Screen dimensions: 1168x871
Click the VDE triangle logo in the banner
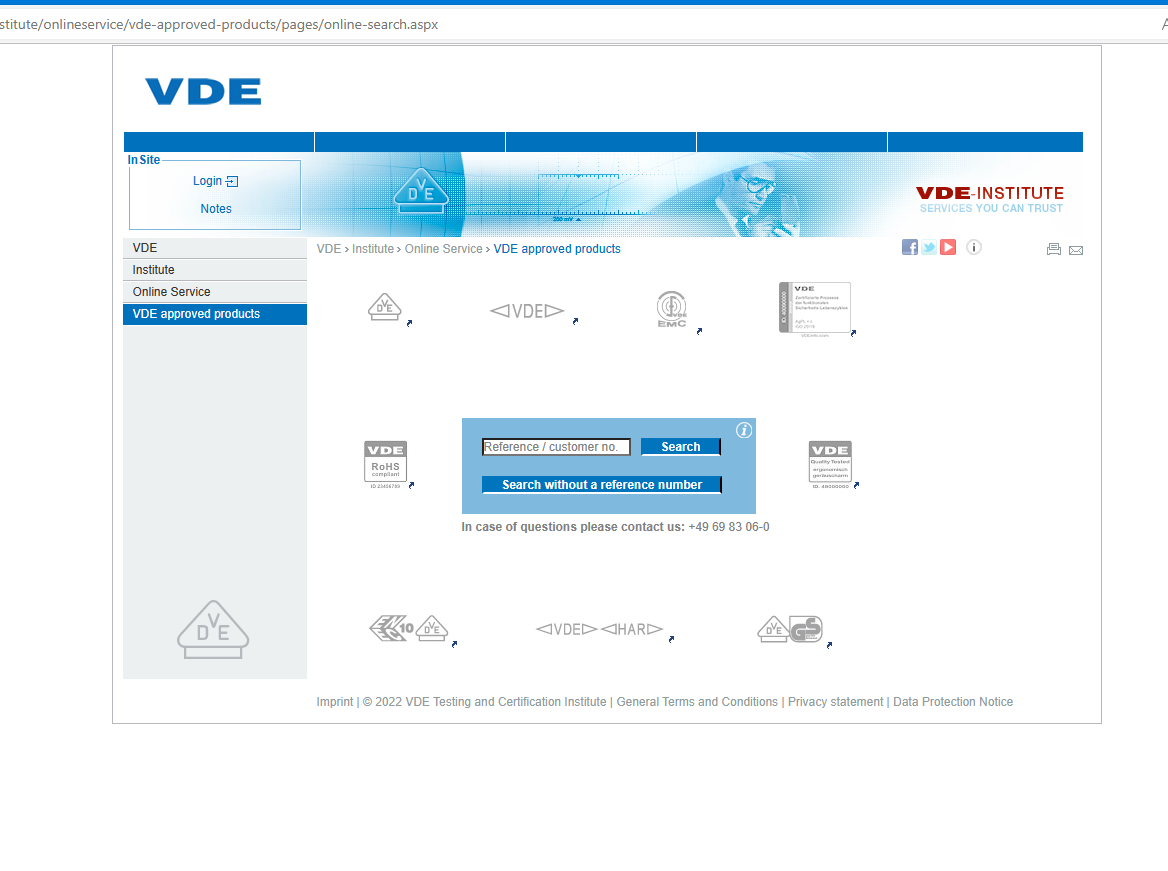click(x=421, y=191)
